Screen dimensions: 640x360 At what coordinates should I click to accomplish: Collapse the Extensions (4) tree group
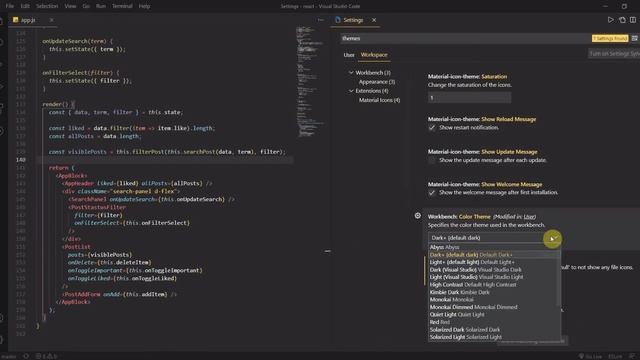[x=351, y=91]
